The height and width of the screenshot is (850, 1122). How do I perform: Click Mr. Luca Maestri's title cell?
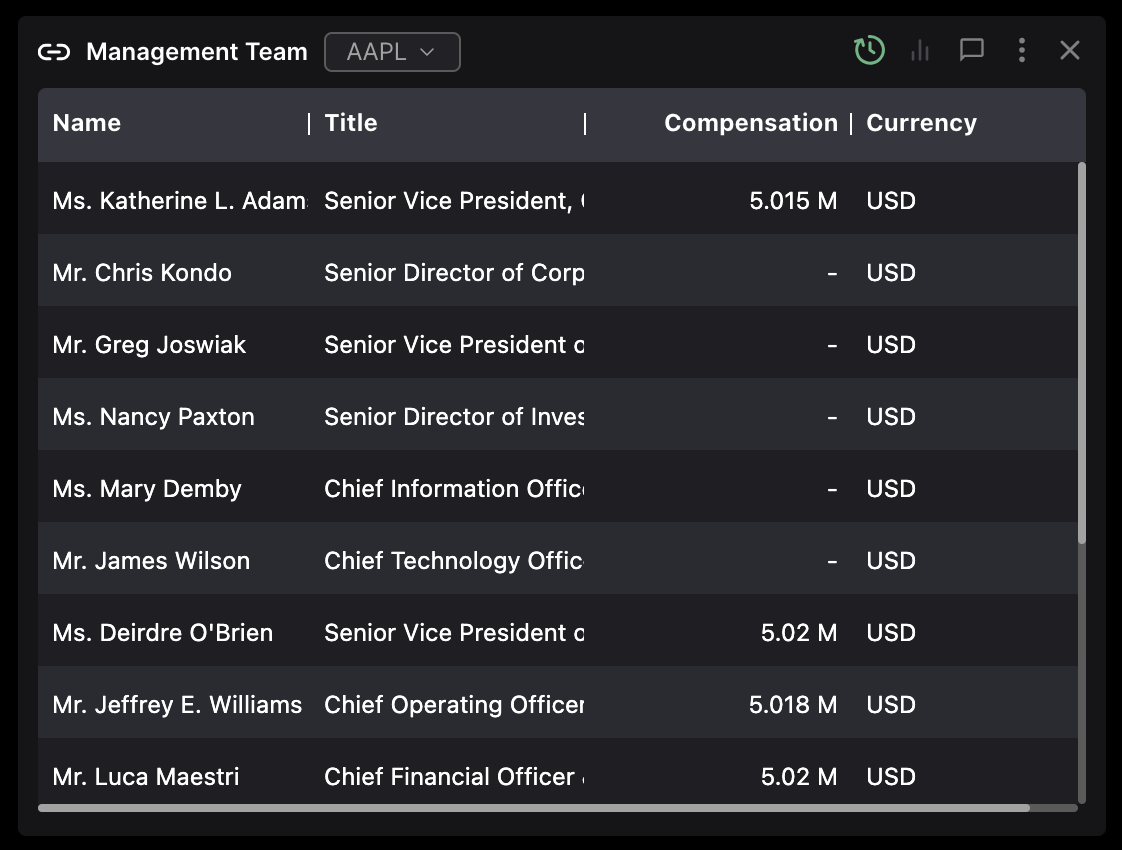point(453,777)
